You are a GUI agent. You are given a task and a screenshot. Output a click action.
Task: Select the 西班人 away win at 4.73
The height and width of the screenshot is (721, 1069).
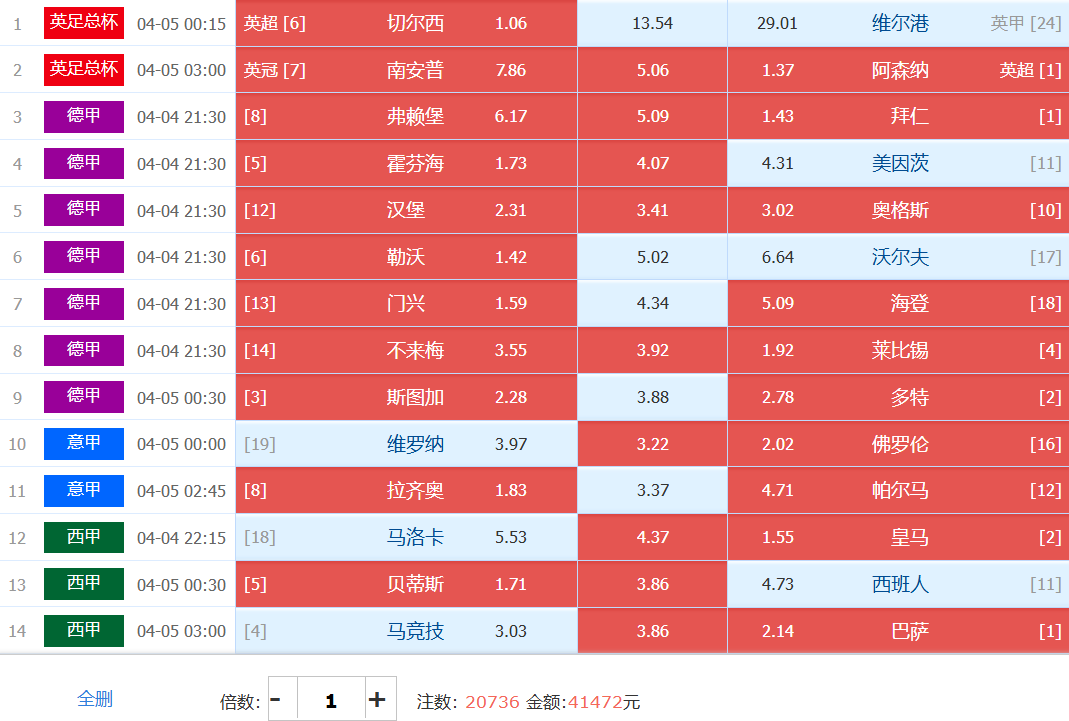[x=897, y=584]
